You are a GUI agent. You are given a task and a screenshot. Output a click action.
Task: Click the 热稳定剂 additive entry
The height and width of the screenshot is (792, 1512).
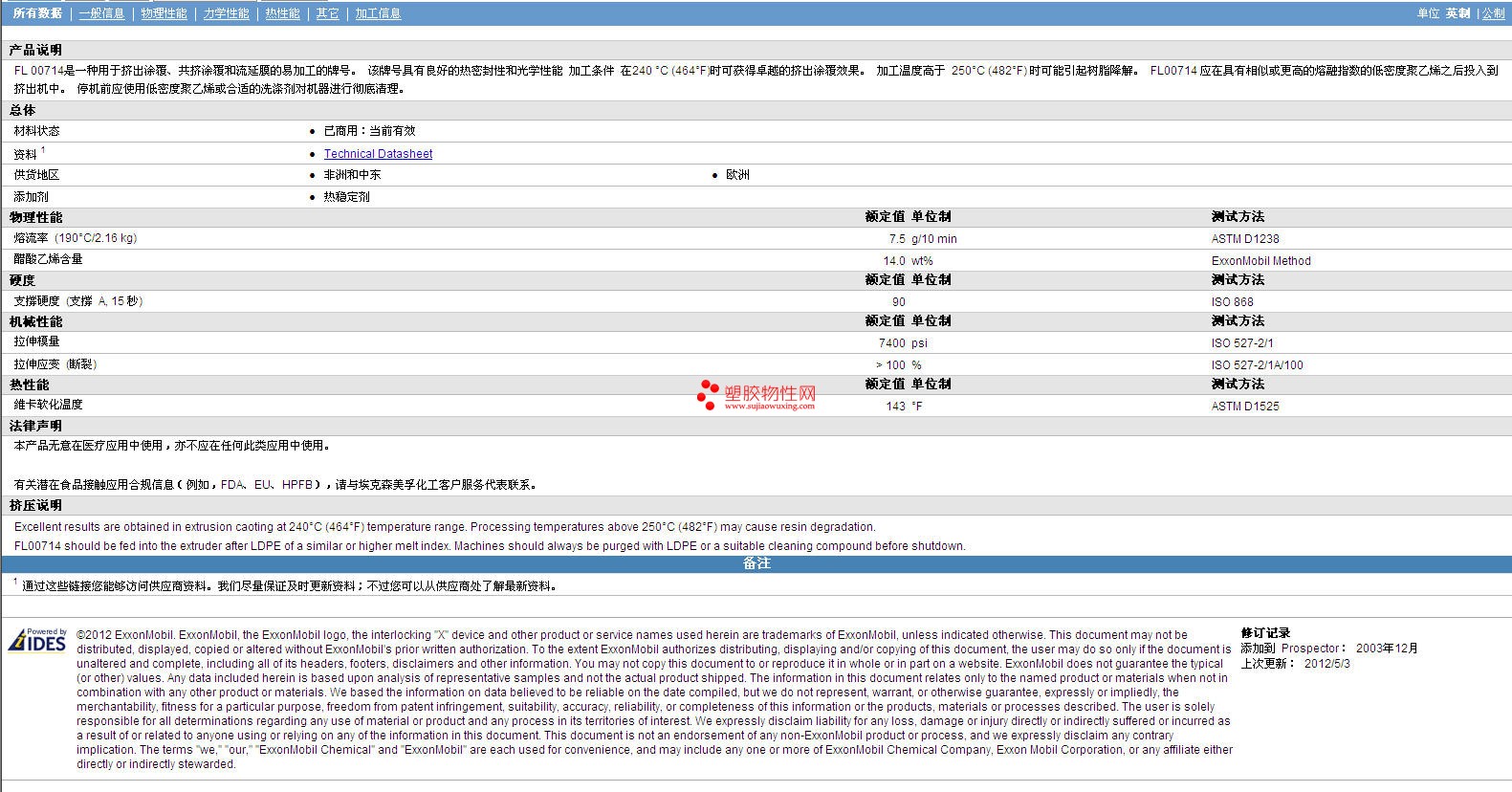click(x=346, y=197)
